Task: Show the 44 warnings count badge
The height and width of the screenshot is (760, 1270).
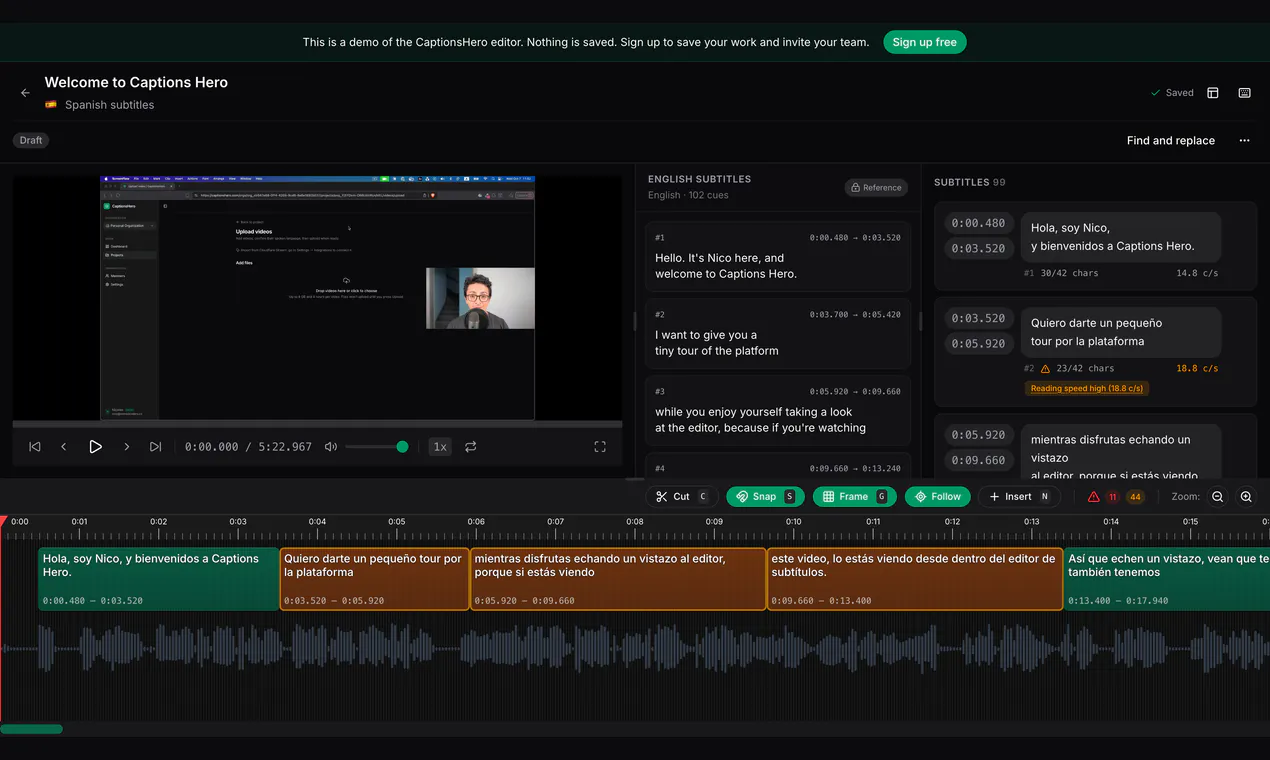Action: (1135, 497)
